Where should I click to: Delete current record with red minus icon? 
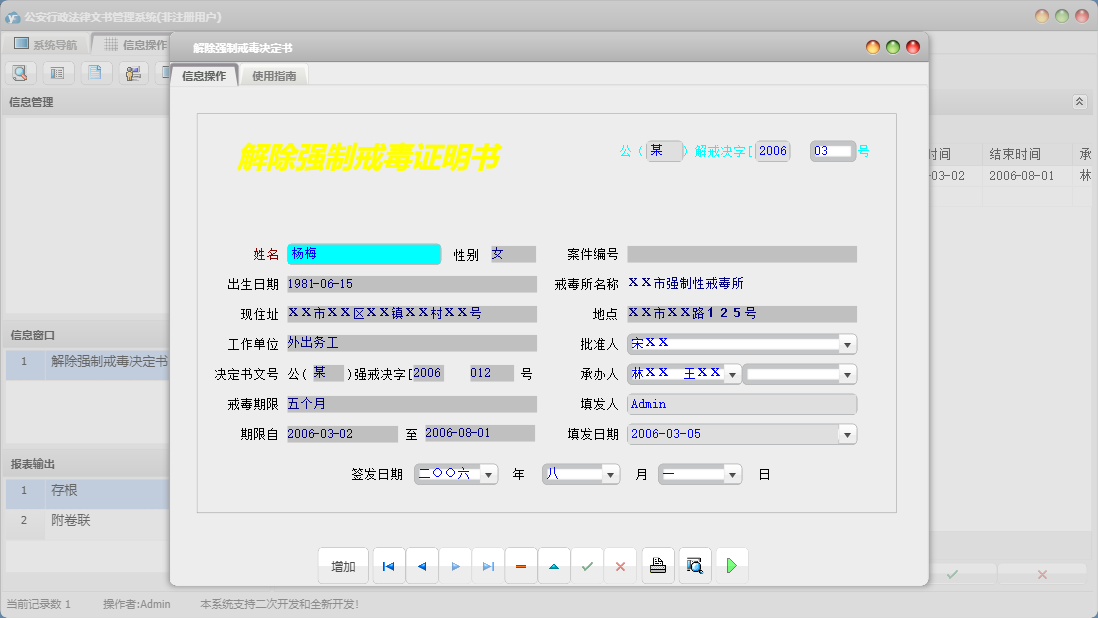520,565
